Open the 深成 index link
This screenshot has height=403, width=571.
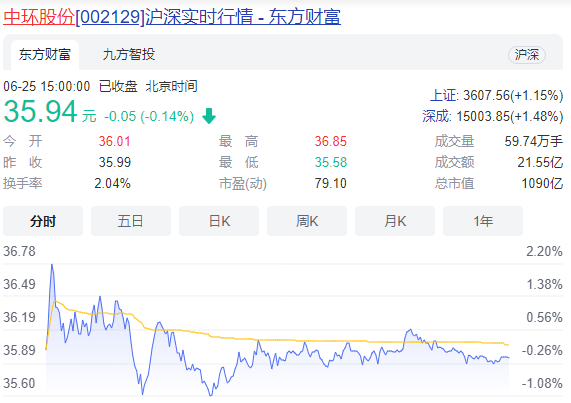coord(436,116)
